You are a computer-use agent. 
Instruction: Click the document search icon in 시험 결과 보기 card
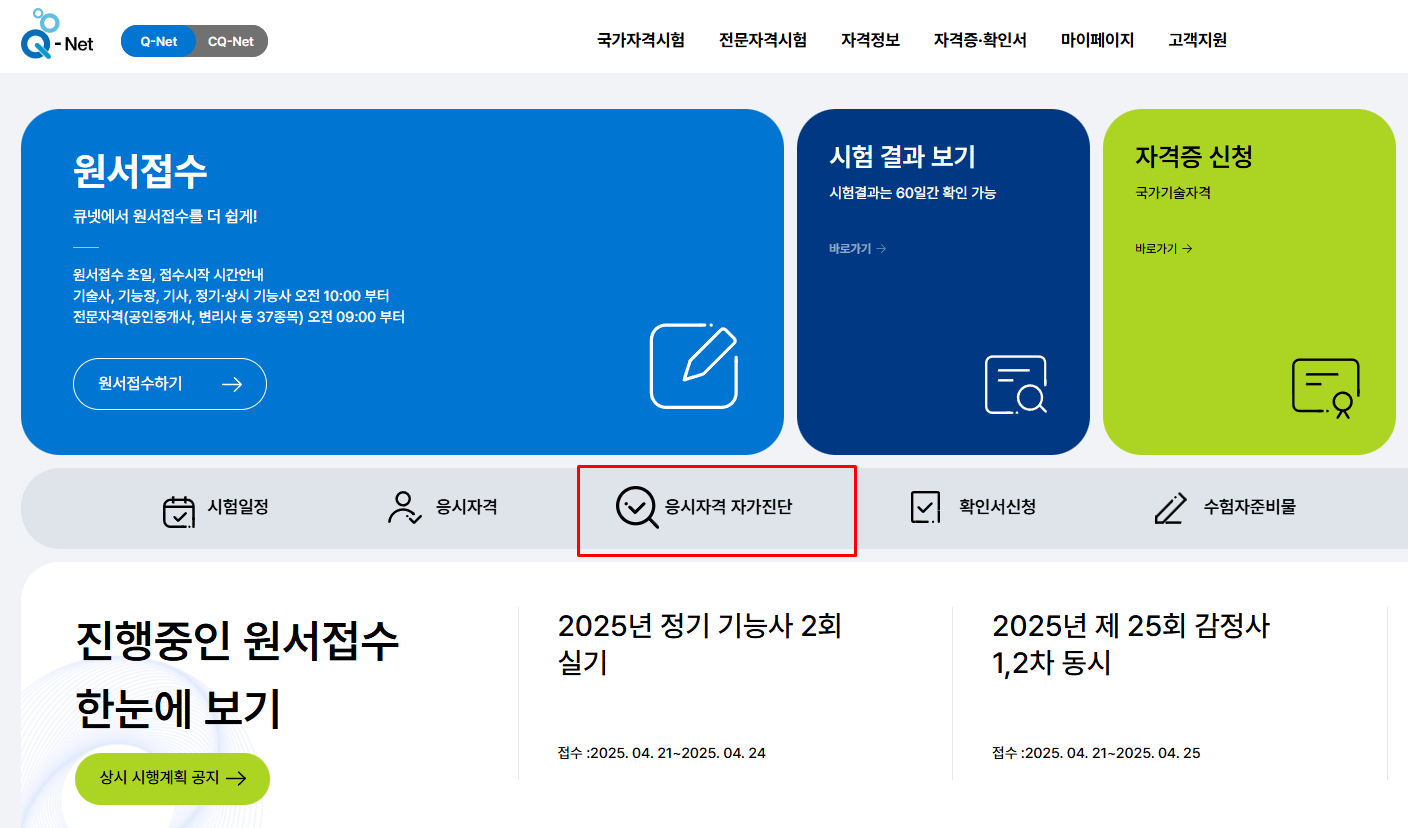click(1016, 385)
